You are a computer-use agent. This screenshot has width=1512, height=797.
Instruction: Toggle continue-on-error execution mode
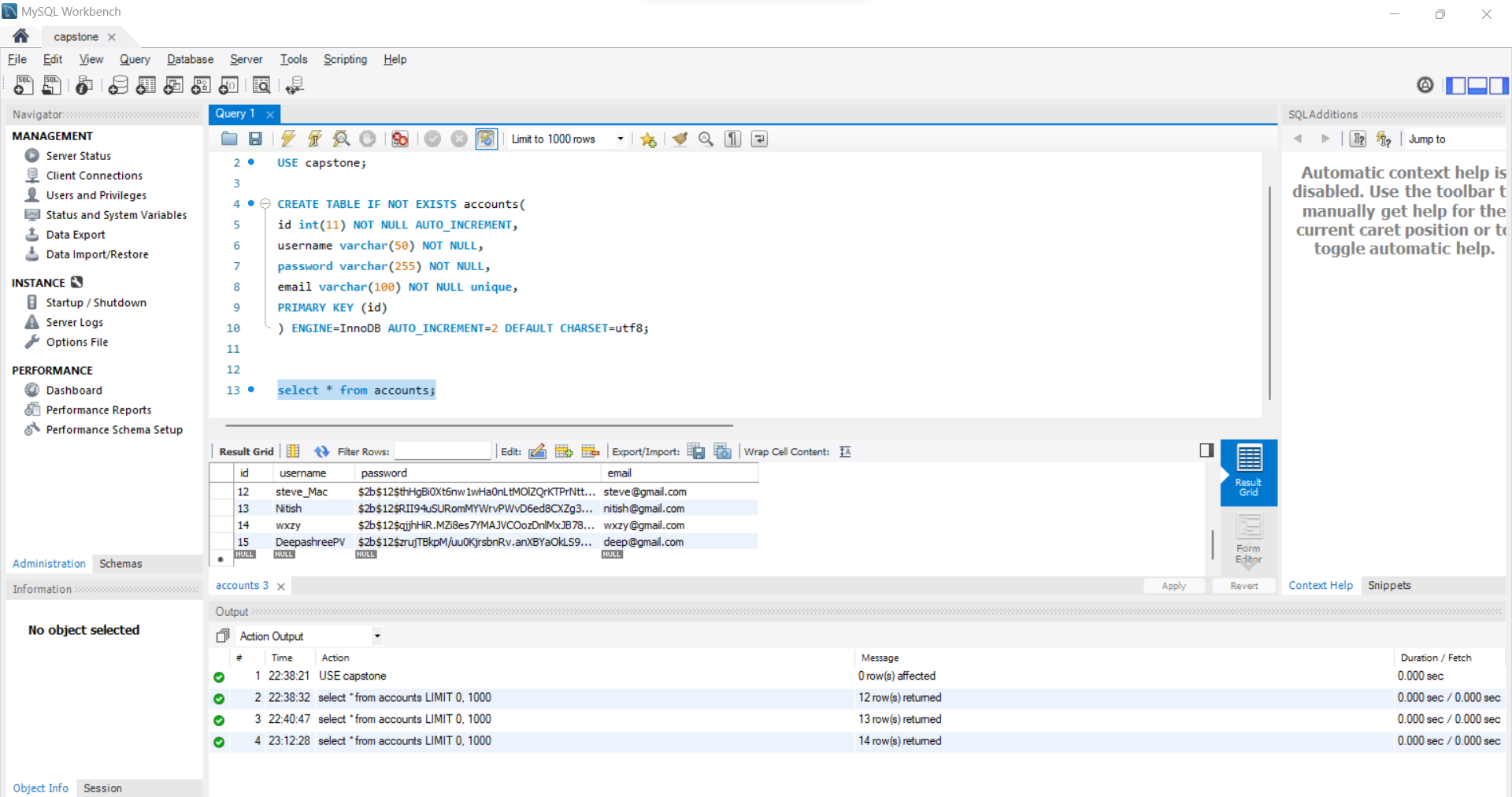(x=400, y=139)
